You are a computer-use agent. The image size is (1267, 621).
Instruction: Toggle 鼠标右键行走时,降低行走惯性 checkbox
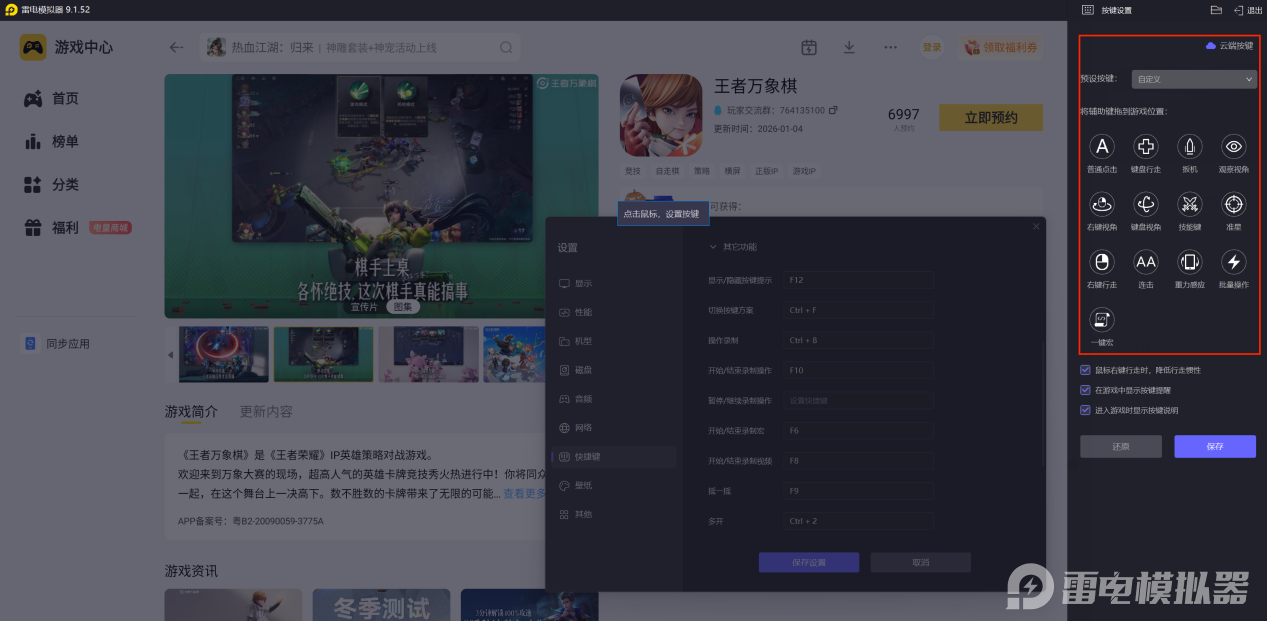[1086, 370]
